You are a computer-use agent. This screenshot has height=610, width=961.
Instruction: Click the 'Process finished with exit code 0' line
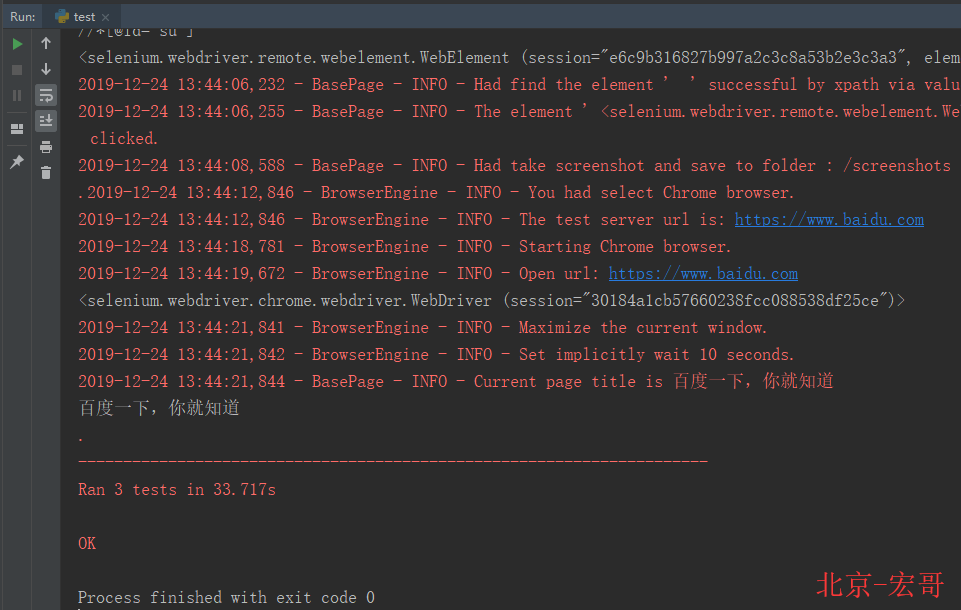pyautogui.click(x=226, y=598)
